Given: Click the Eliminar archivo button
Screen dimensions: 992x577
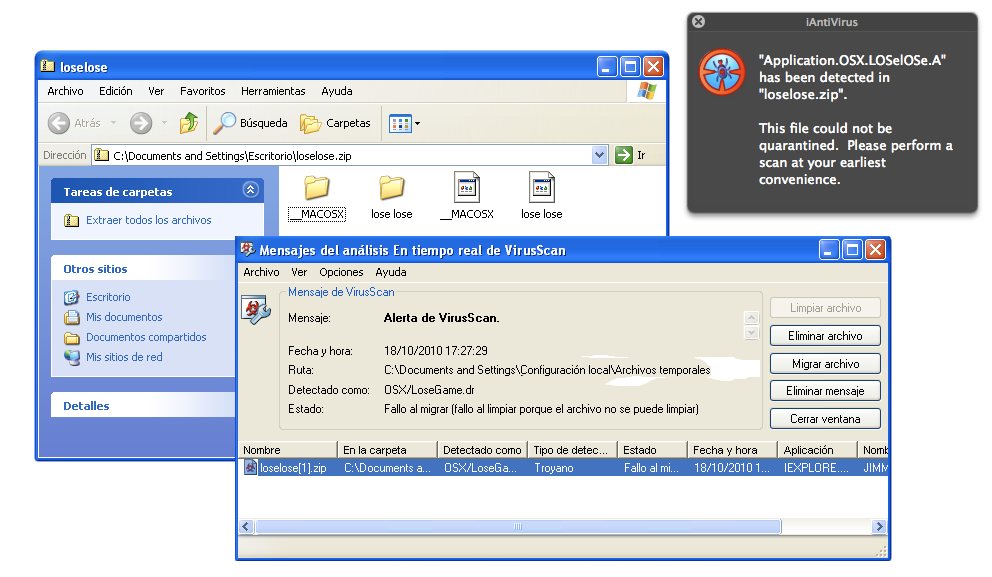Looking at the screenshot, I should pyautogui.click(x=825, y=336).
